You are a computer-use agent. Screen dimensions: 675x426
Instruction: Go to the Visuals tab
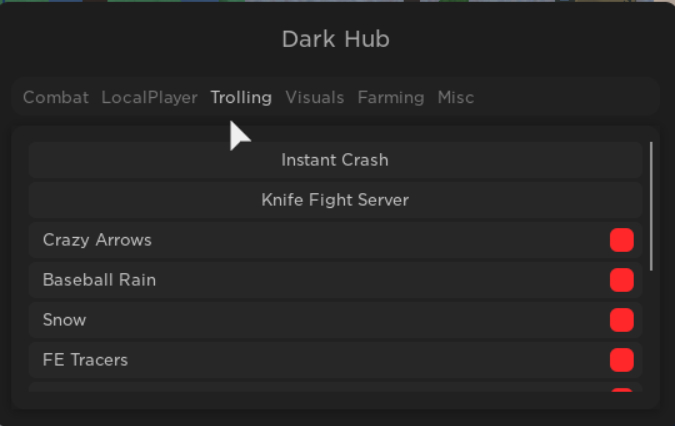pos(315,98)
